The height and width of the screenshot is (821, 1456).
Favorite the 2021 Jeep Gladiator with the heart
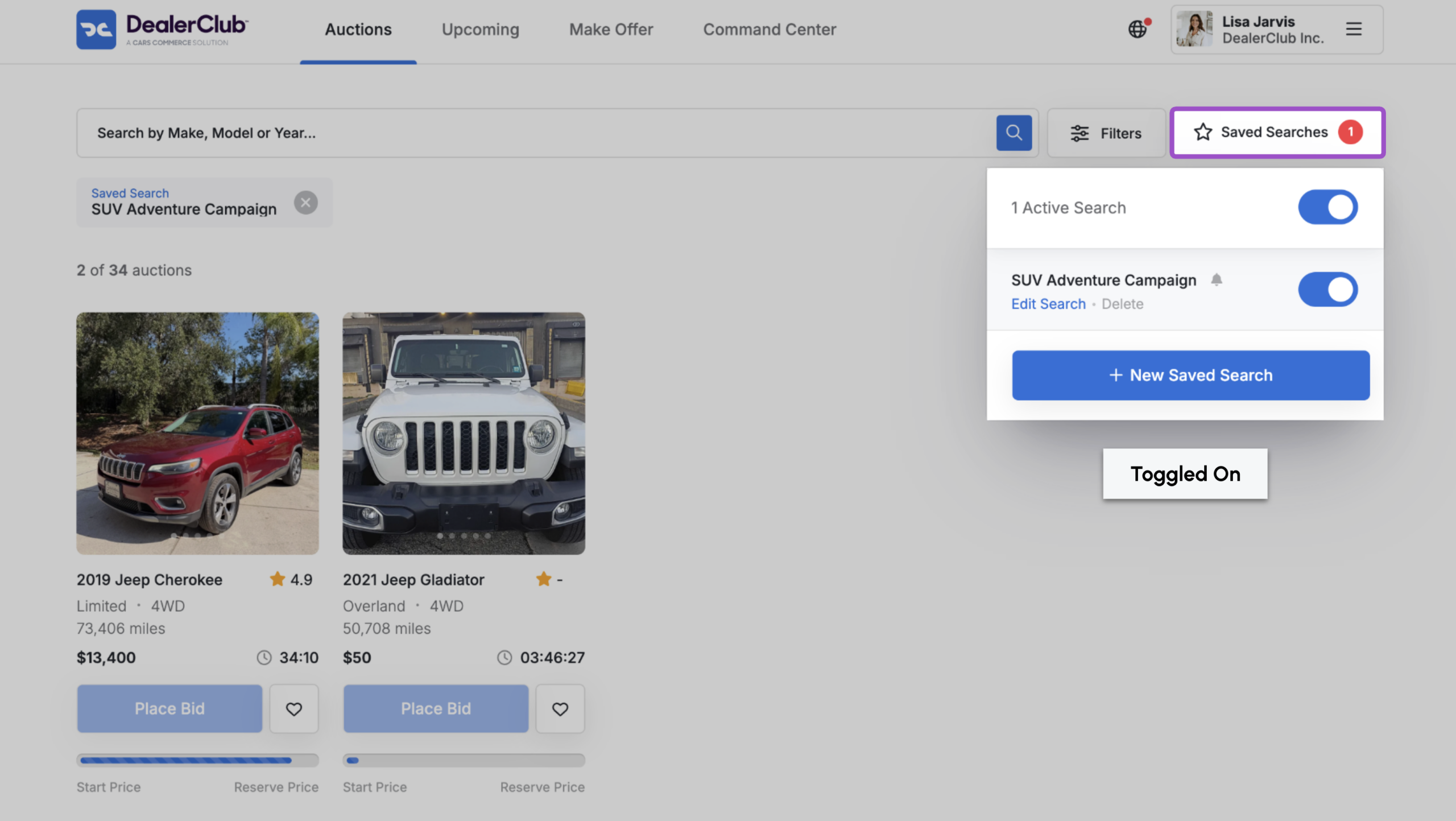pos(560,708)
